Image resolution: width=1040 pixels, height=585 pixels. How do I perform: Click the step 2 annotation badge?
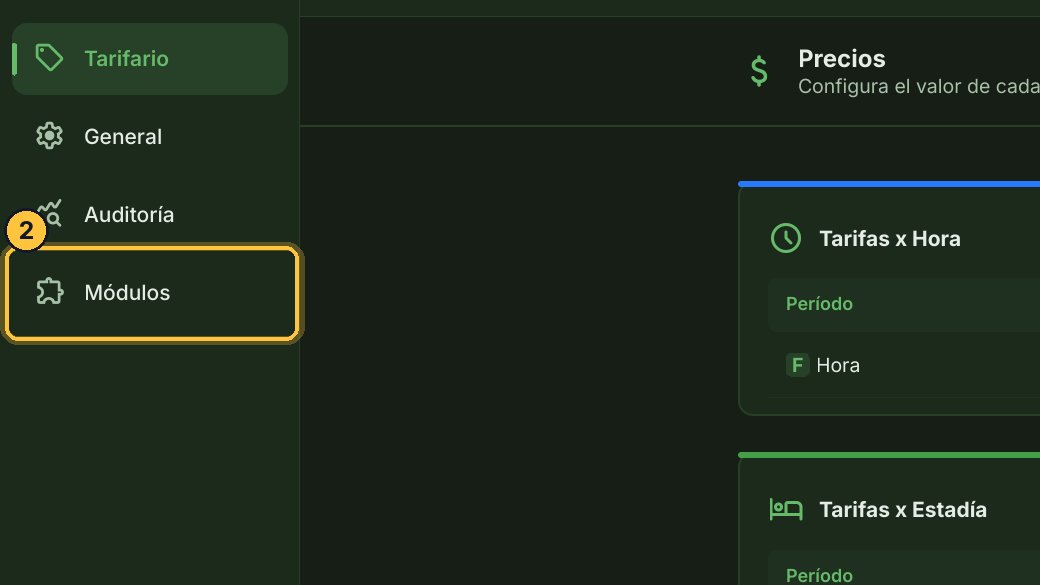(26, 230)
